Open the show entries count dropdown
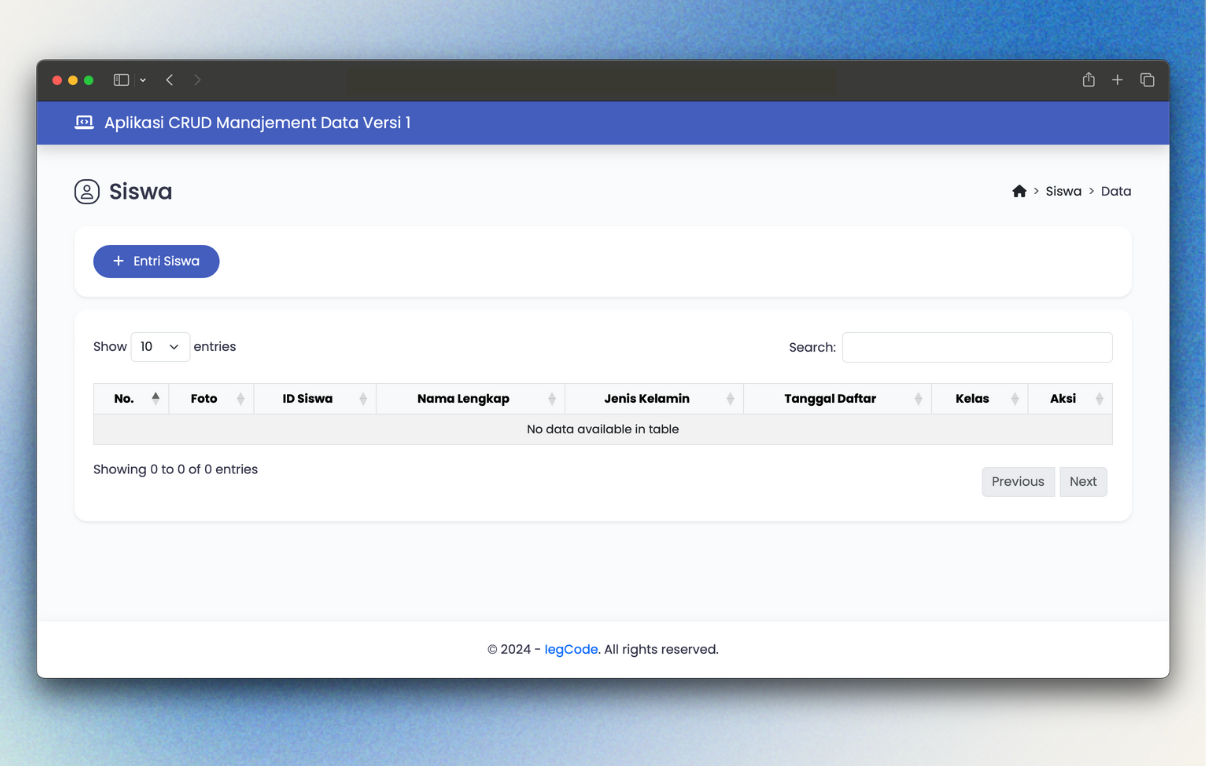This screenshot has height=766, width=1206. coord(160,347)
